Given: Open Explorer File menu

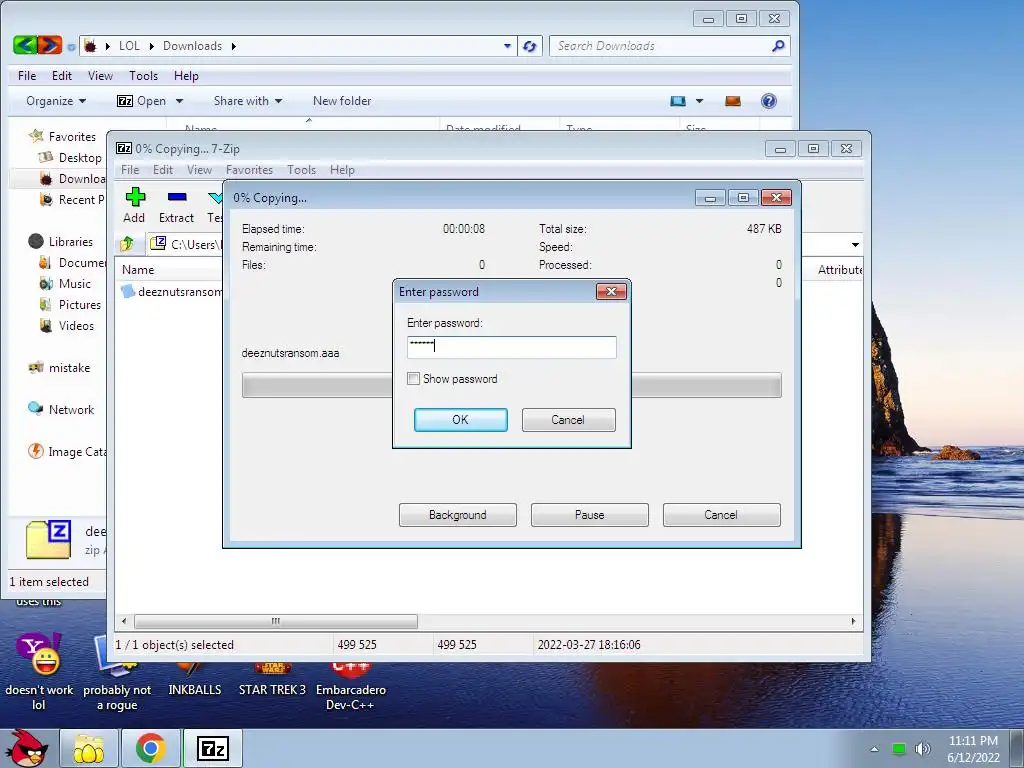Looking at the screenshot, I should point(27,76).
